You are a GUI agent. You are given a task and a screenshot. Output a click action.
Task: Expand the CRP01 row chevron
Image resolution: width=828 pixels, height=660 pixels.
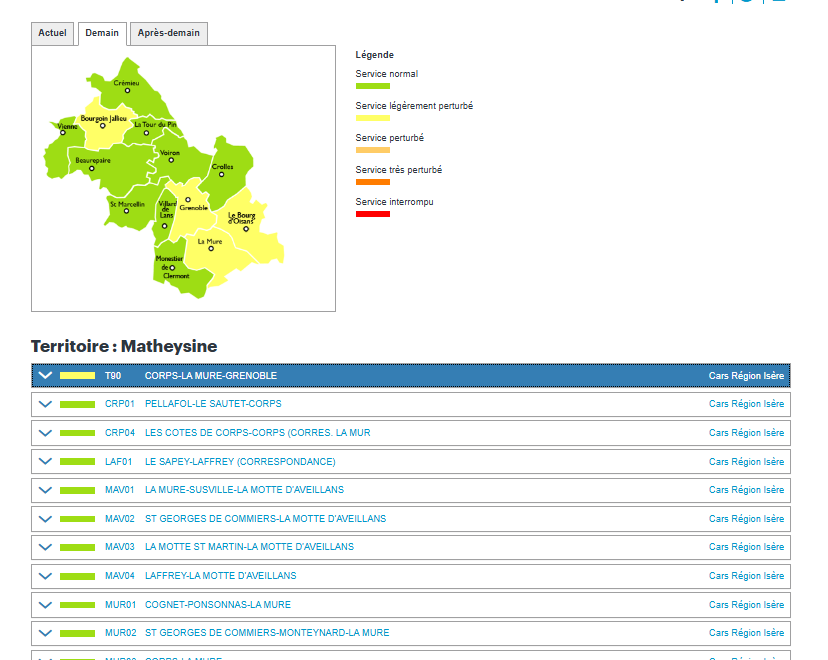click(x=44, y=405)
